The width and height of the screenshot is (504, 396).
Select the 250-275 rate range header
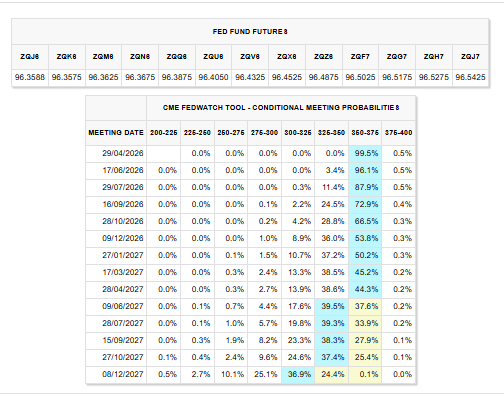click(231, 133)
